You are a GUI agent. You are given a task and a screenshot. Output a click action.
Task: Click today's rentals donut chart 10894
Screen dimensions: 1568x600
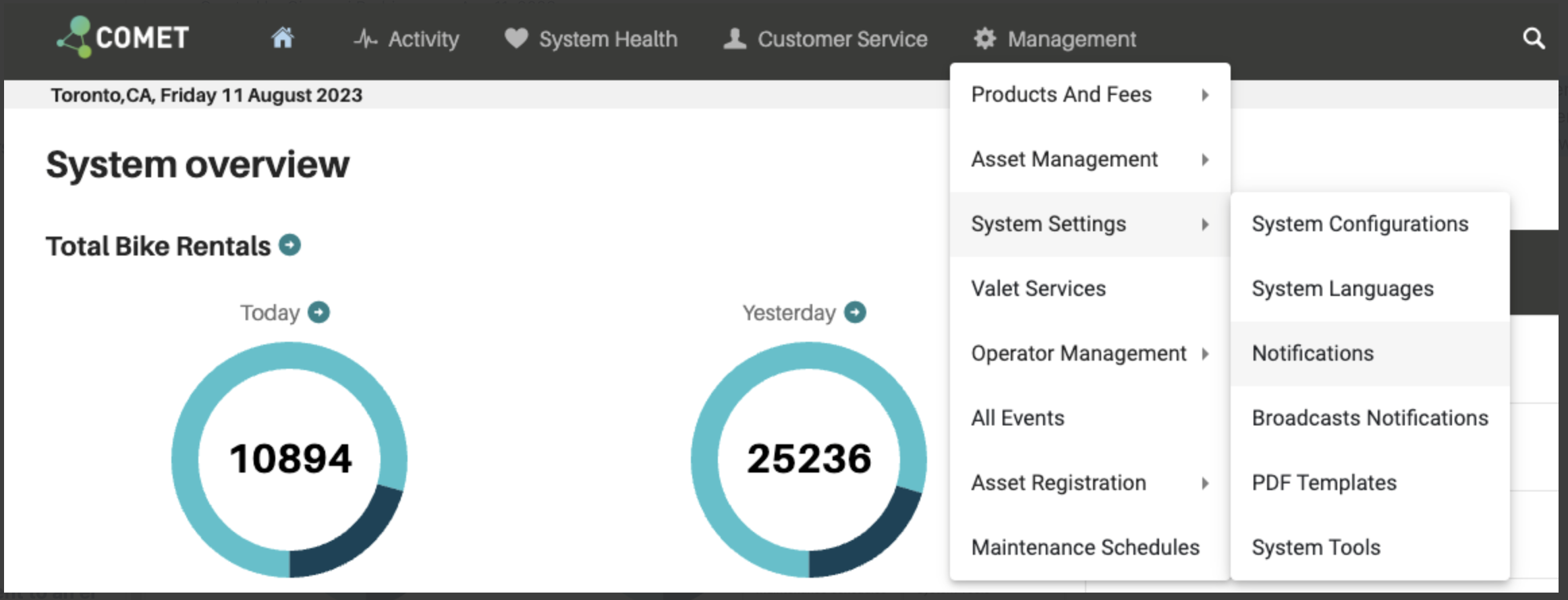click(289, 459)
